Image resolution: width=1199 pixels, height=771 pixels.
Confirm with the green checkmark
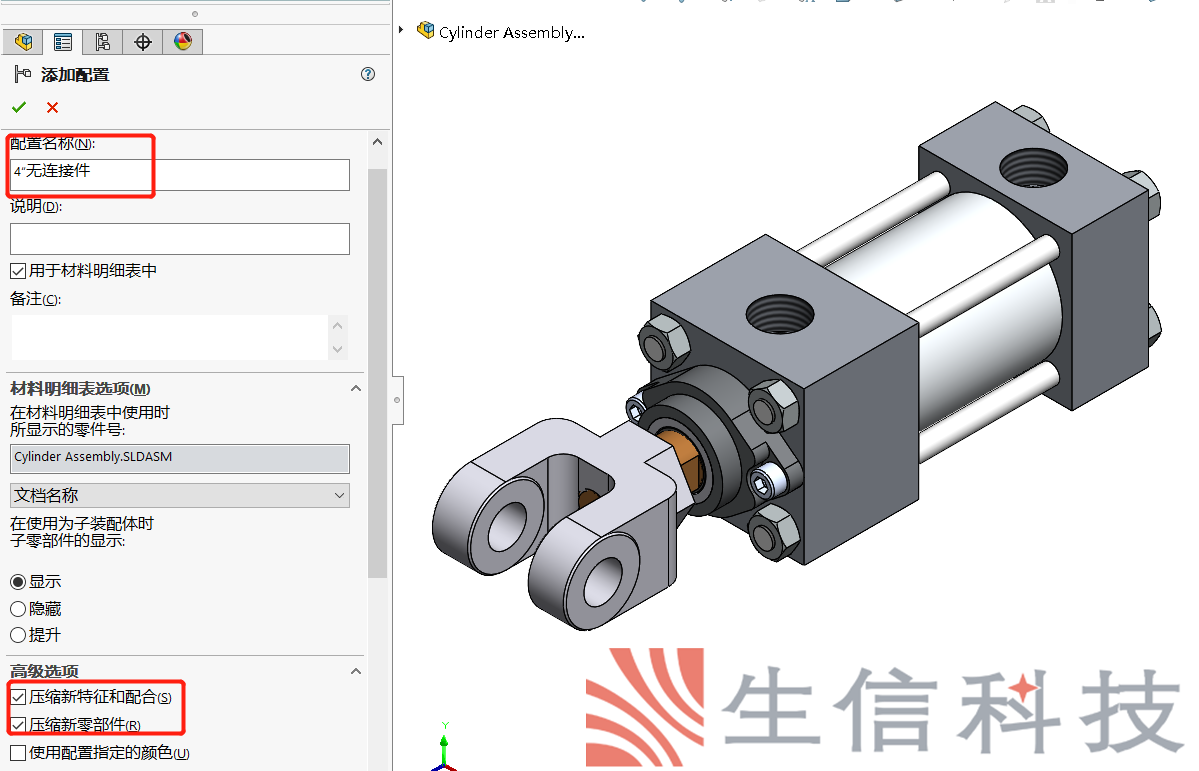tap(19, 108)
